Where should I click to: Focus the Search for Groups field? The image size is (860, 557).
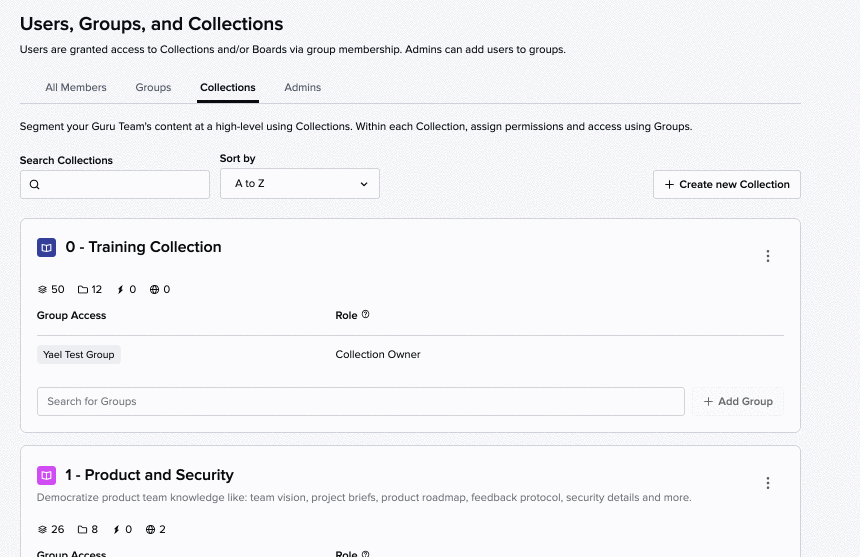click(361, 401)
